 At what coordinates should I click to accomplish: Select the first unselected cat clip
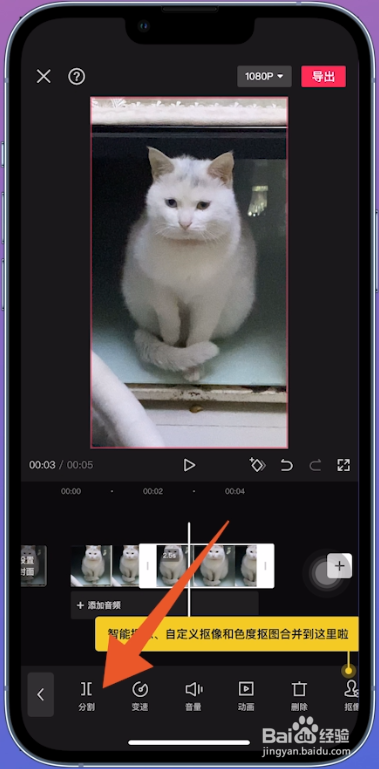click(105, 566)
